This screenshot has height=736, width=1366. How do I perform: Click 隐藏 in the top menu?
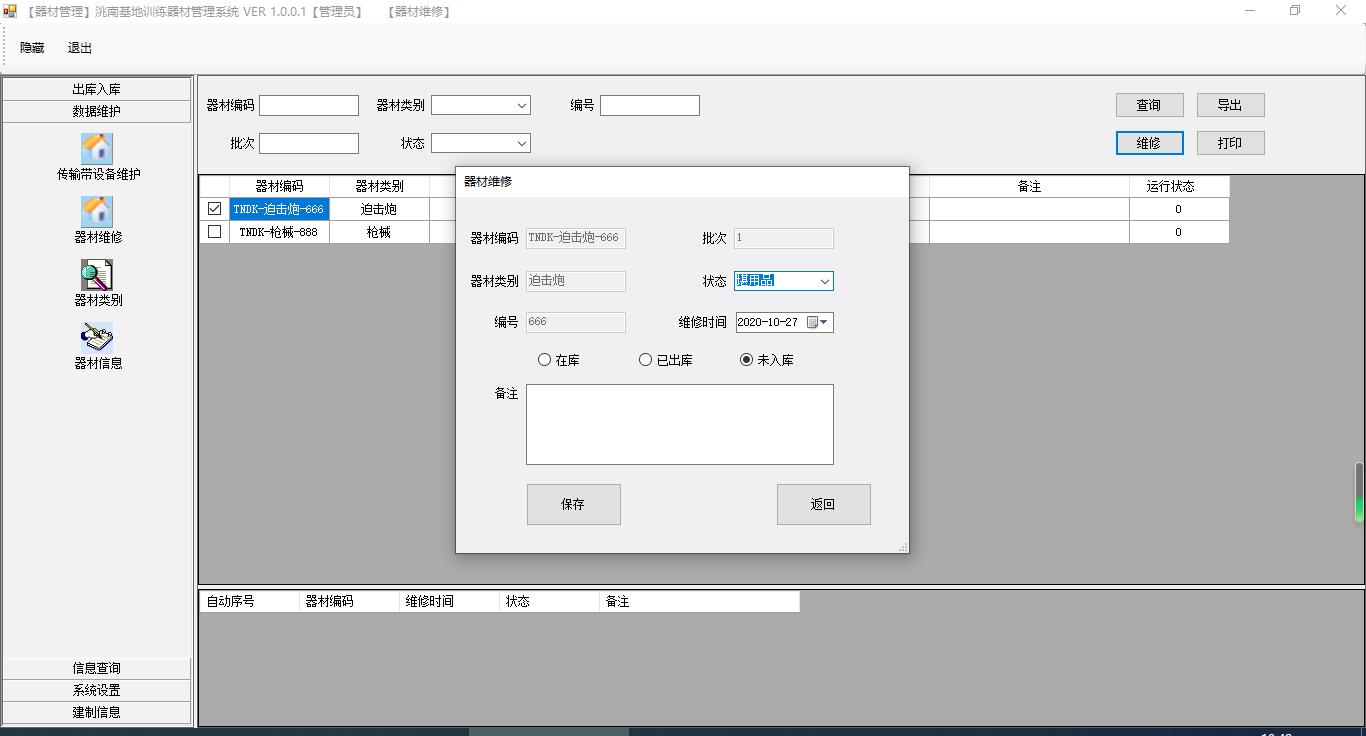(32, 48)
